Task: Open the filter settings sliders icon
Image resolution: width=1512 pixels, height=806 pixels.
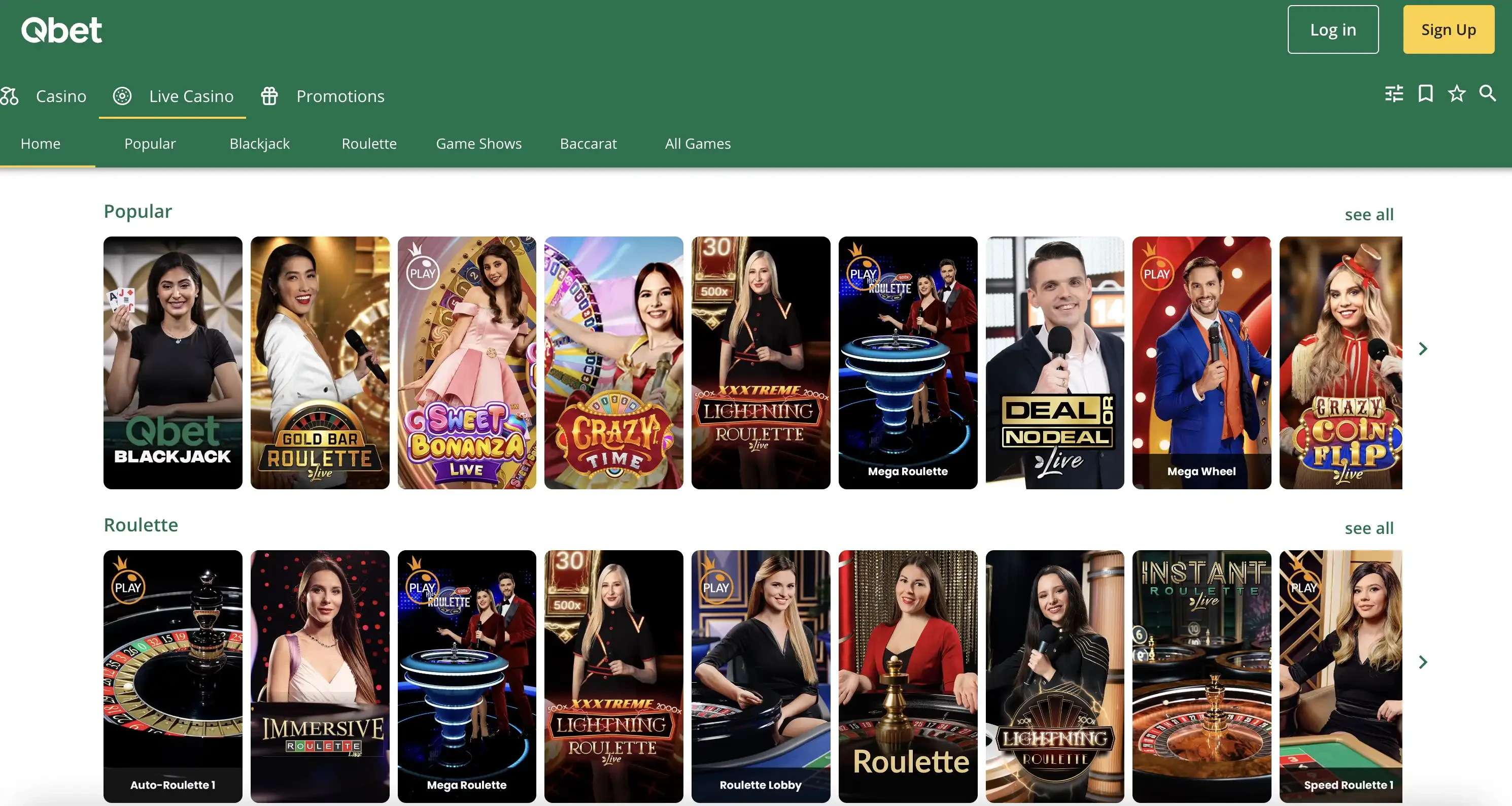Action: [x=1394, y=93]
